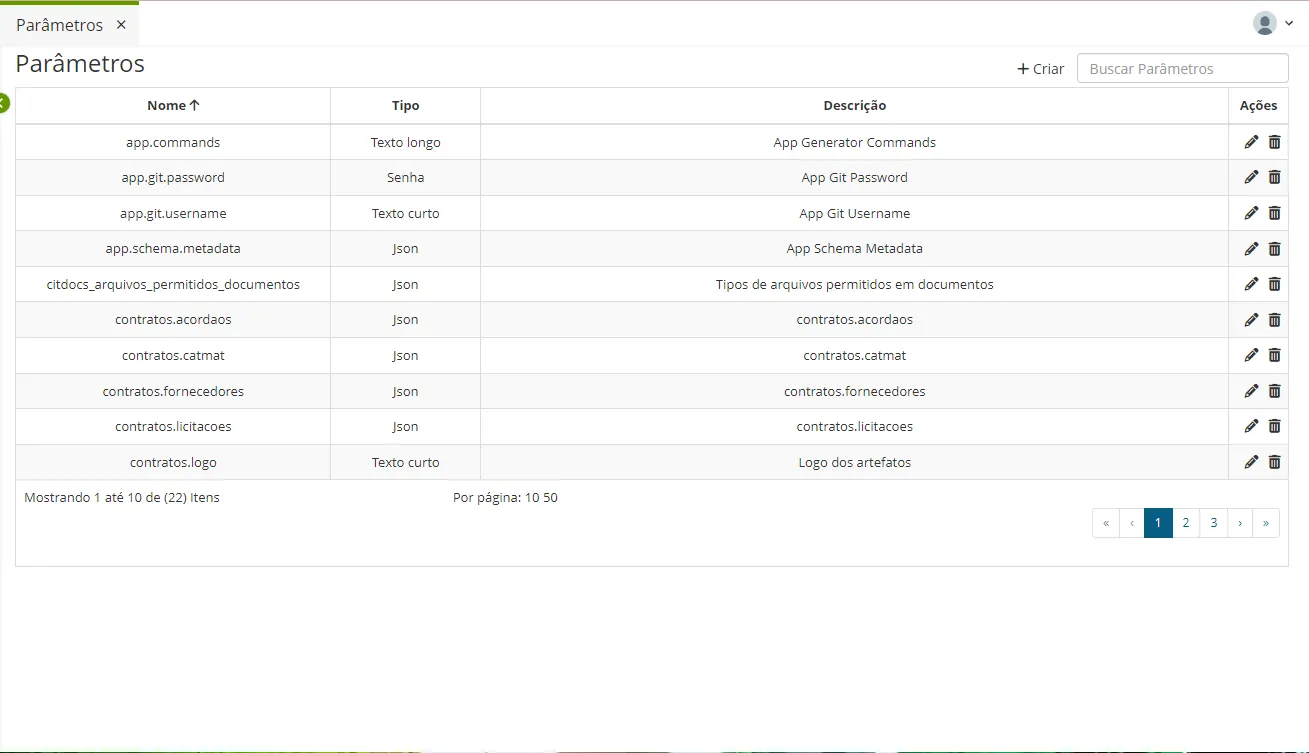The width and height of the screenshot is (1309, 753).
Task: Edit the app.commands parameter
Action: tap(1251, 142)
